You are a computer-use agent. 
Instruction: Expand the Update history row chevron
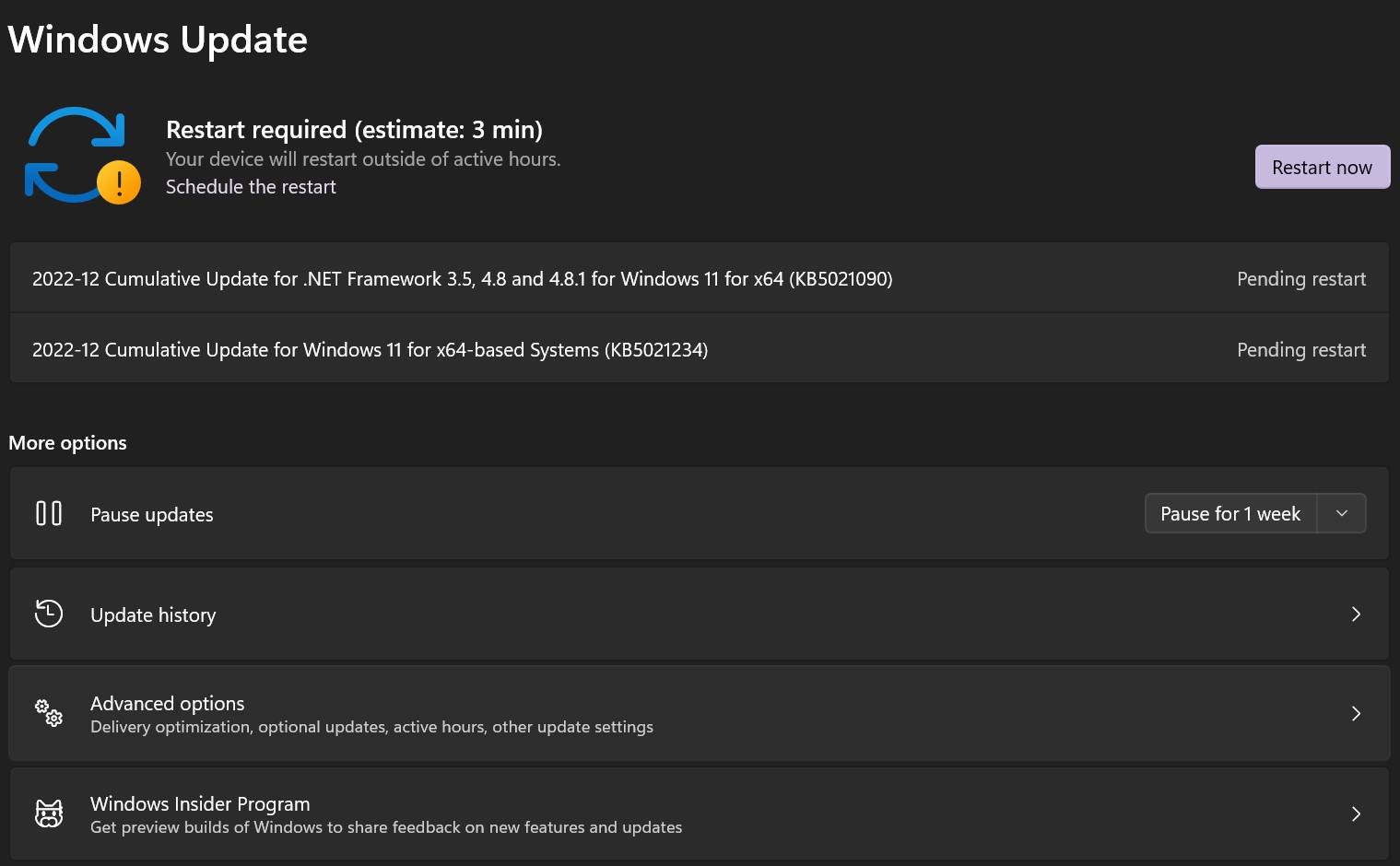(1356, 614)
